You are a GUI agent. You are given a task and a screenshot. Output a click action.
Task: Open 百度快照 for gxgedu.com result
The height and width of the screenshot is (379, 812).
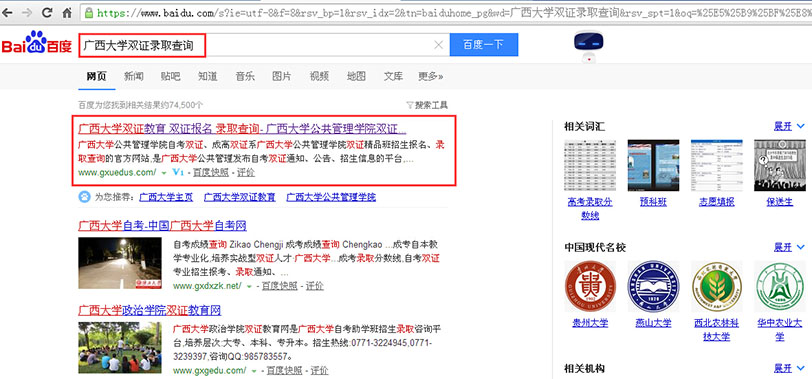tap(284, 371)
